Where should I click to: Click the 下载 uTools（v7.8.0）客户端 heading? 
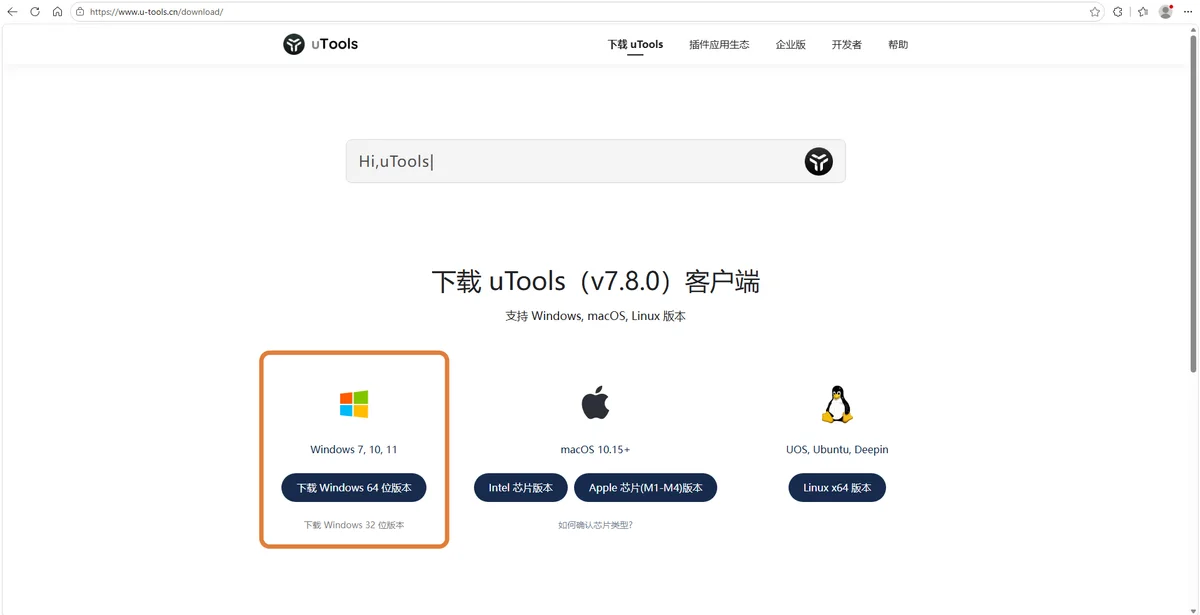point(595,281)
